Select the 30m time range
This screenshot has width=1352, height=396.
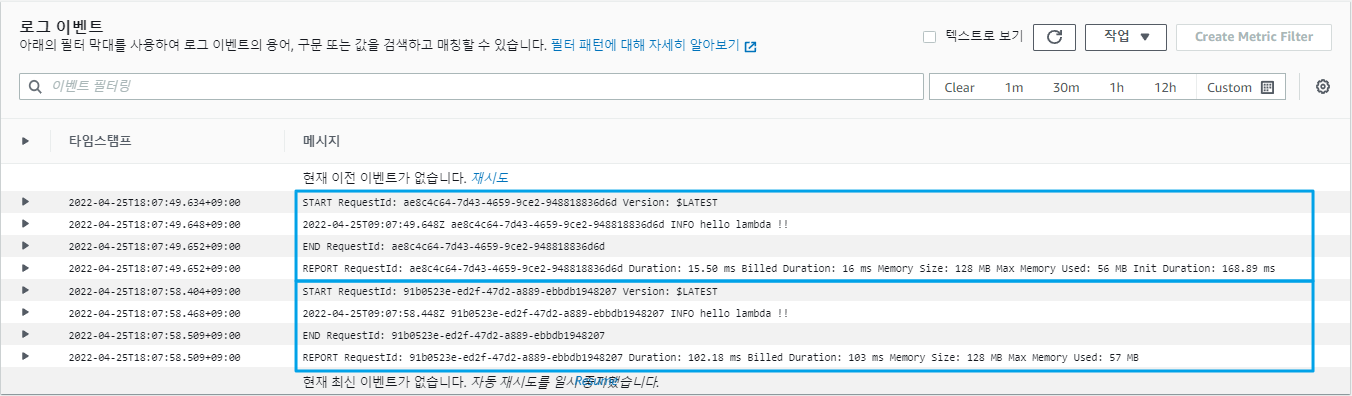click(1066, 87)
